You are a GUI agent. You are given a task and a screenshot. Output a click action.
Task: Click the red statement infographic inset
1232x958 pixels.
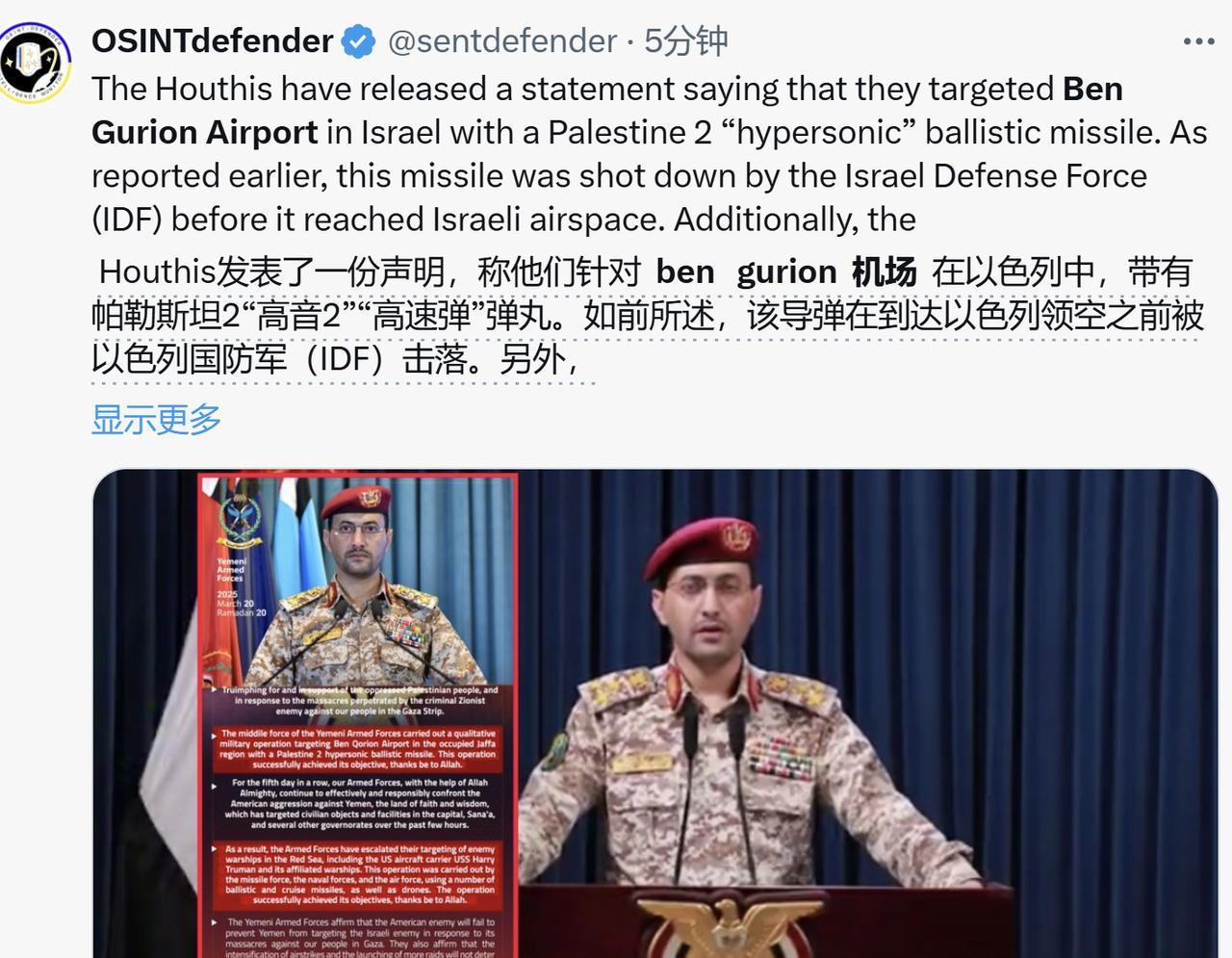coord(357,715)
